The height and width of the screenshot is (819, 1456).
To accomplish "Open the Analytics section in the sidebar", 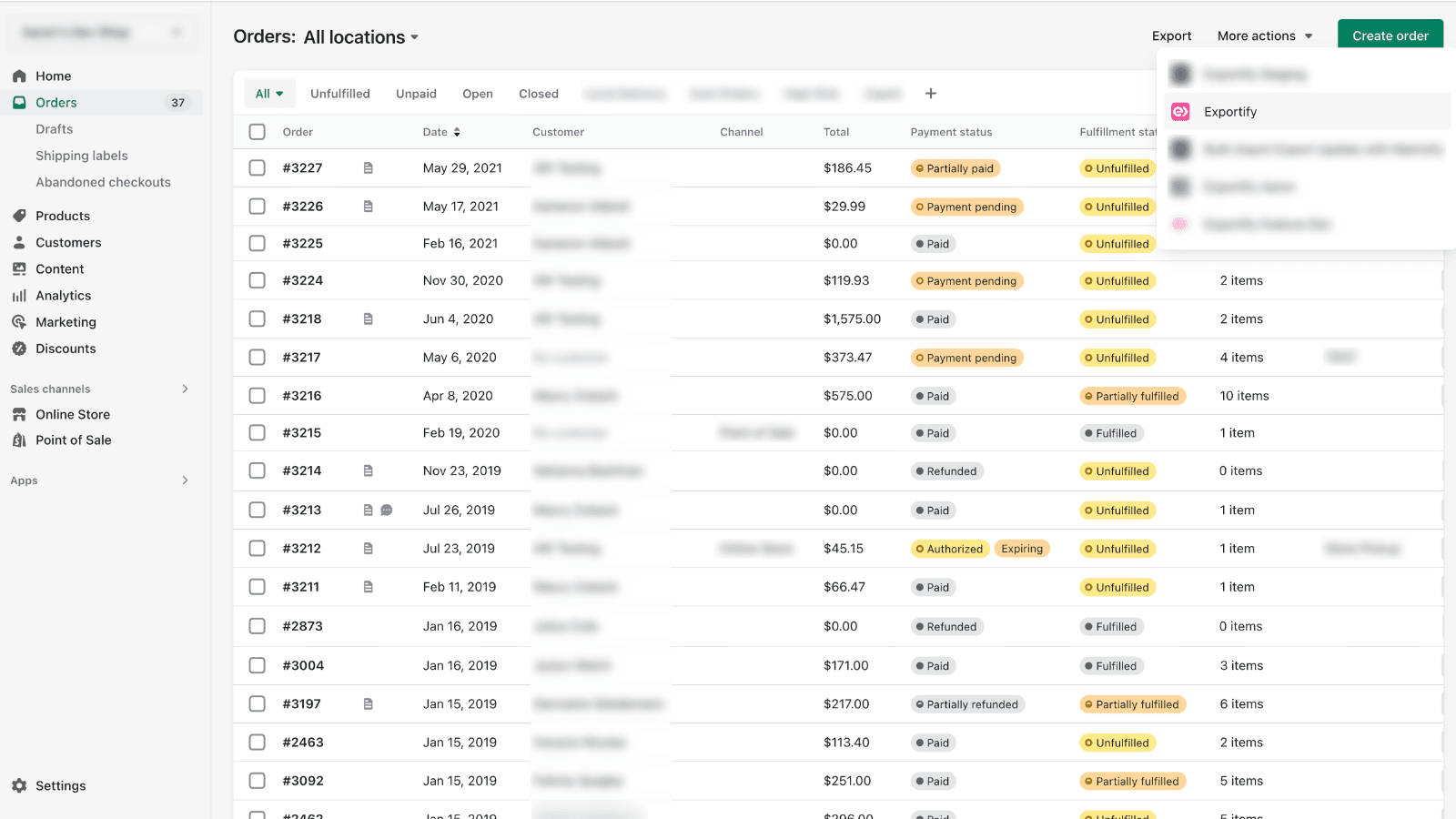I will click(x=63, y=295).
